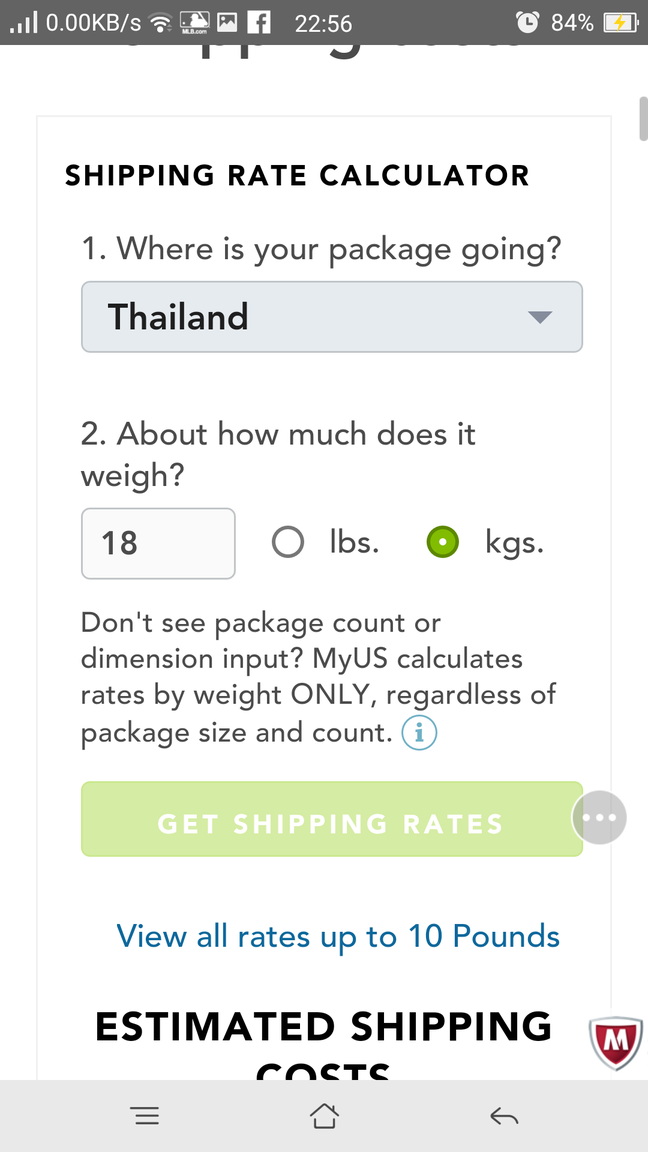Open View all rates up to 10 Pounds
Screen dimensions: 648x1152
(338, 937)
